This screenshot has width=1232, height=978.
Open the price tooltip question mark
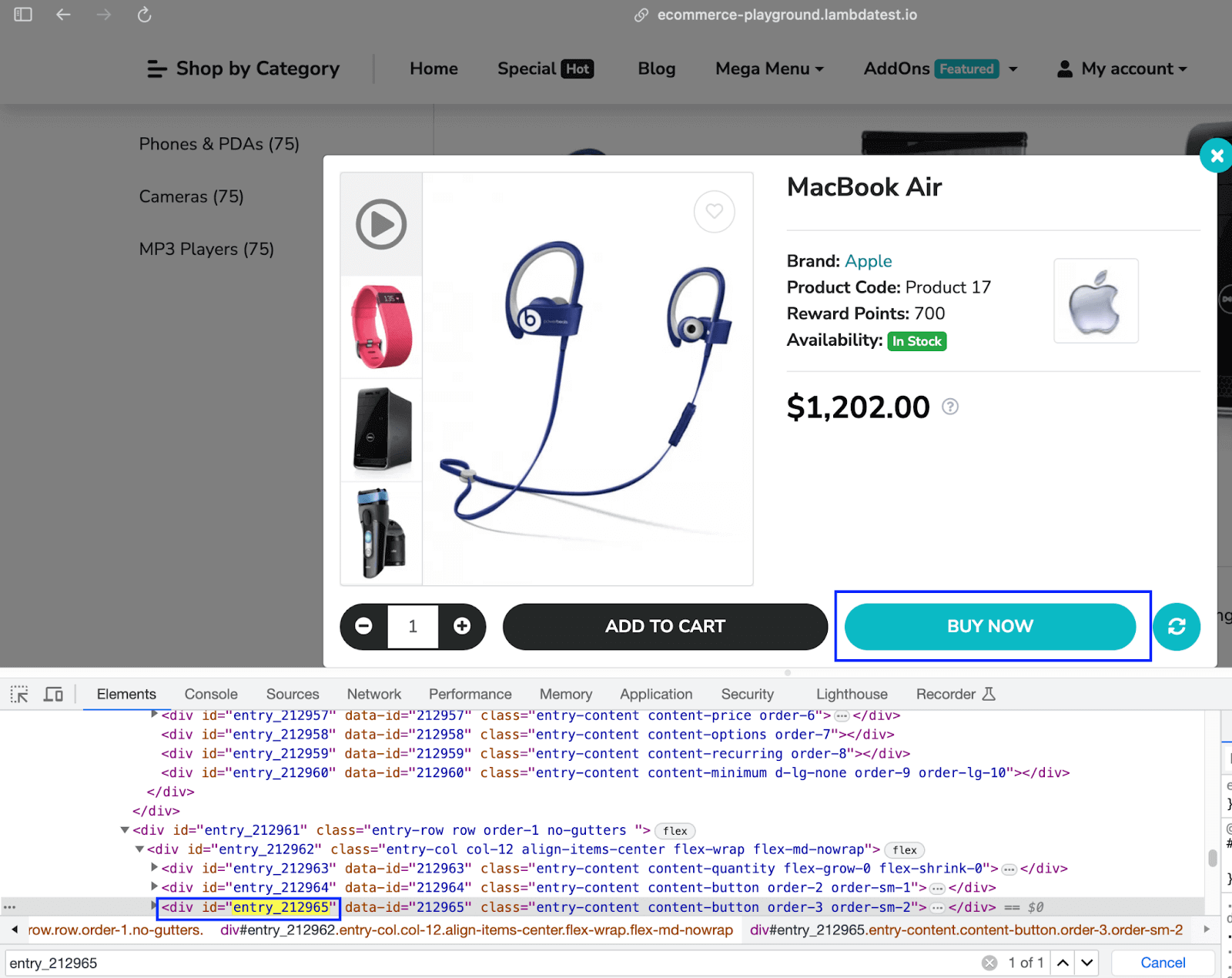pos(950,407)
